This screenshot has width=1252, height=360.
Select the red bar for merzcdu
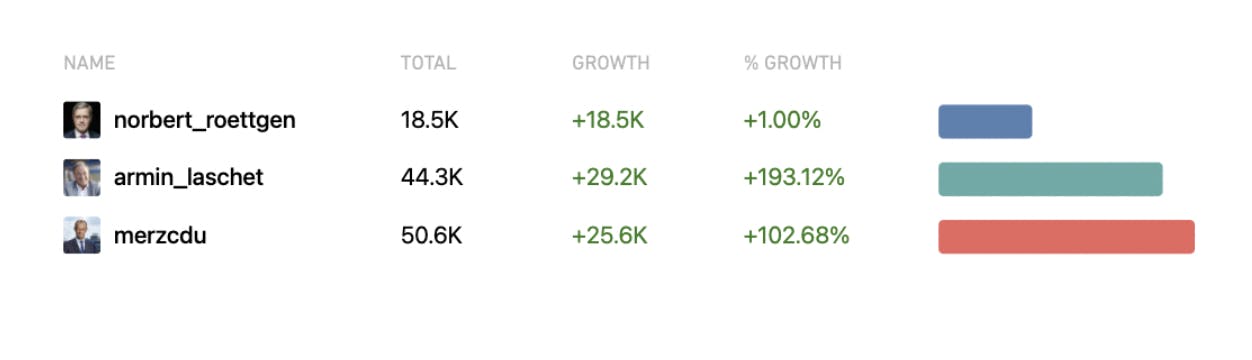[x=1066, y=237]
